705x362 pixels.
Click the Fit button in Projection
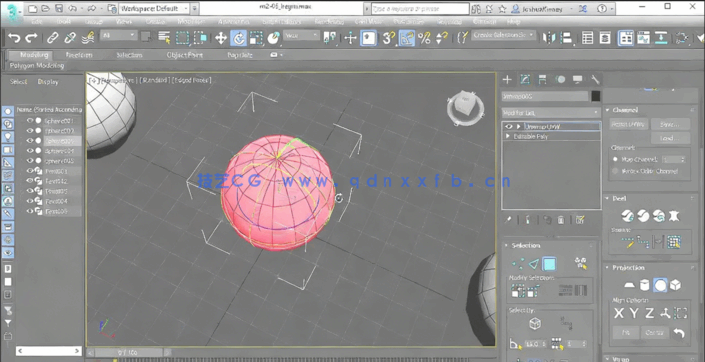[x=625, y=333]
